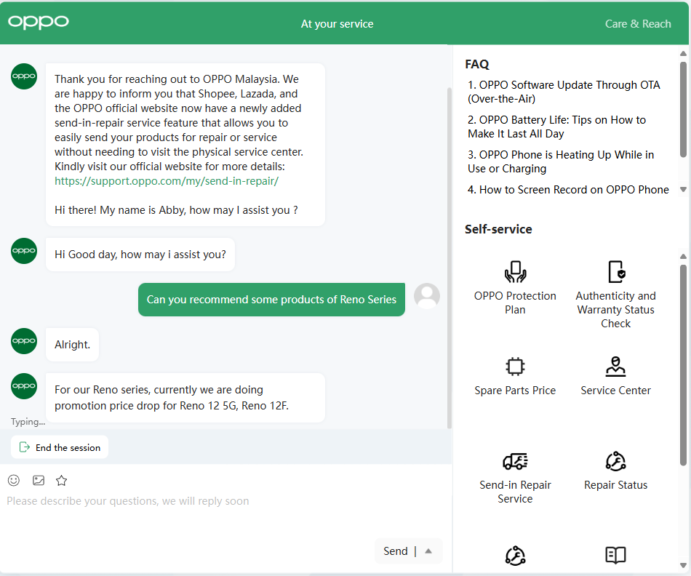The height and width of the screenshot is (576, 691).
Task: Click agent avatar beside Alright message
Action: coord(24,341)
